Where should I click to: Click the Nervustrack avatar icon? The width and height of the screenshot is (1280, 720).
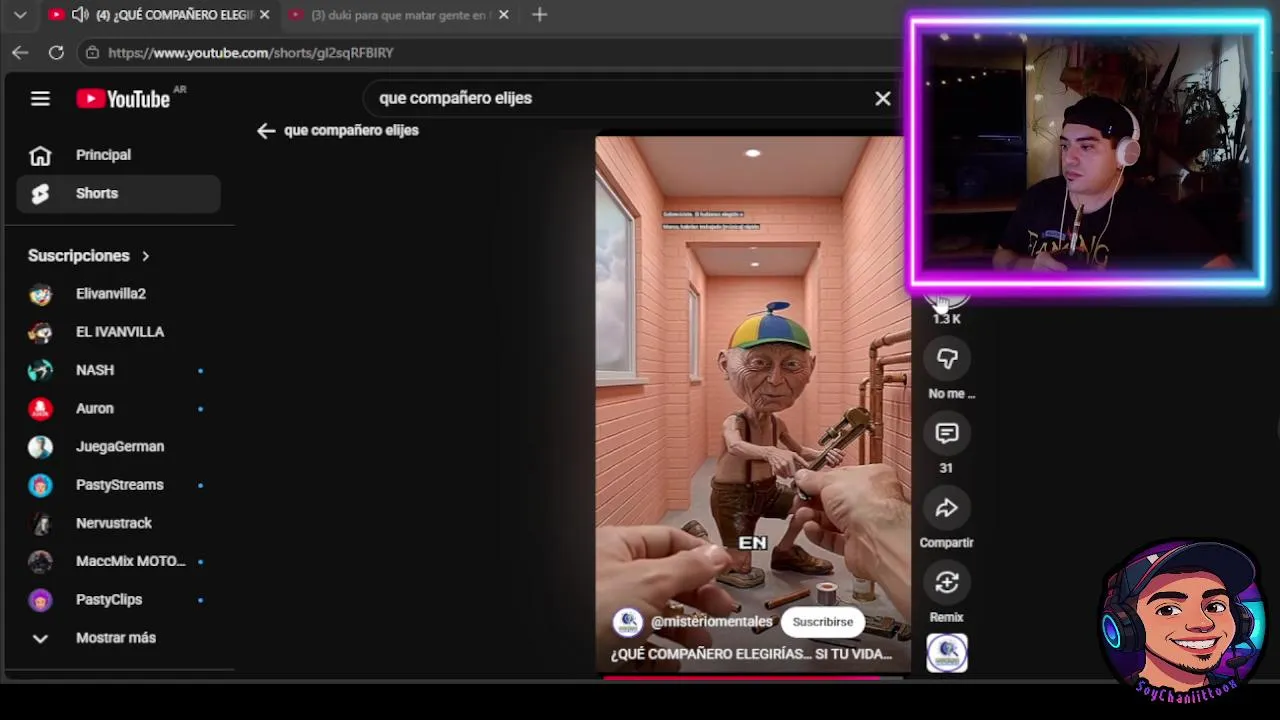coord(40,523)
